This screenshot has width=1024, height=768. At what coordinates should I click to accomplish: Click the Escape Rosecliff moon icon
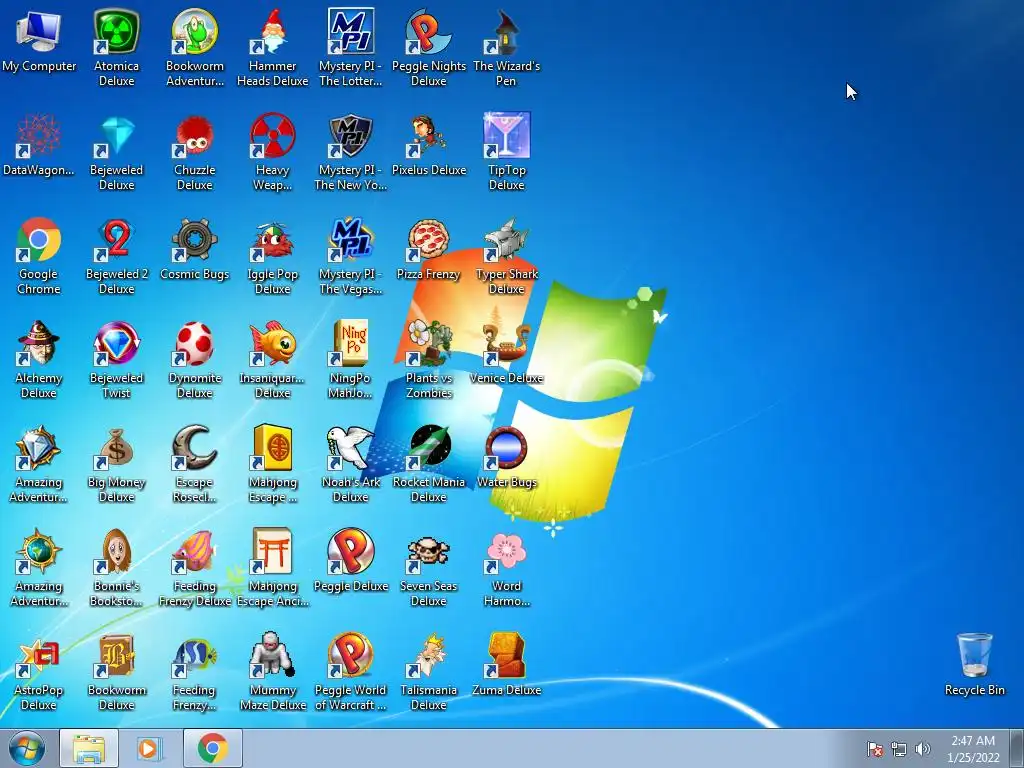[195, 447]
